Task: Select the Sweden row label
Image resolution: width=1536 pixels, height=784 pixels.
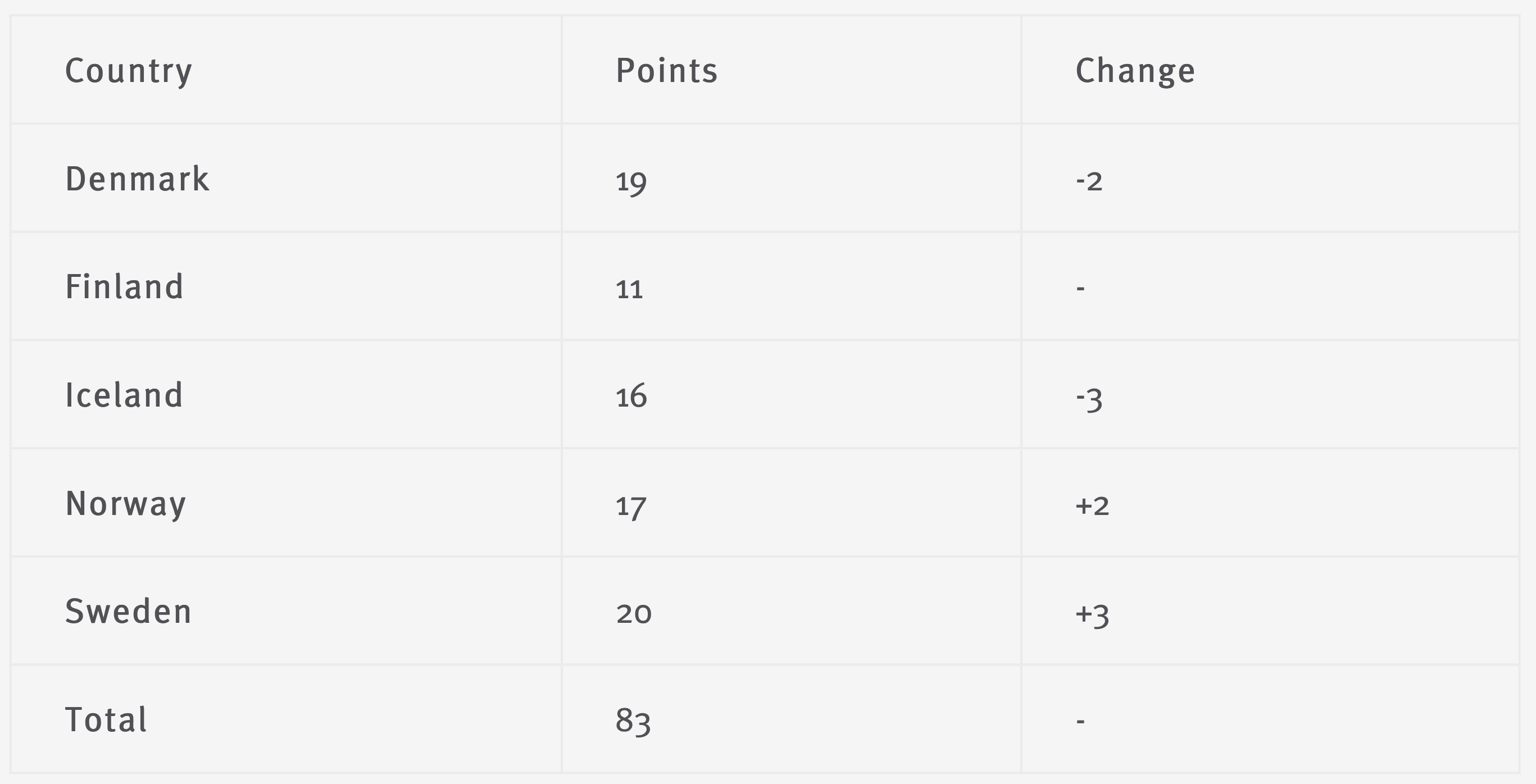Action: pyautogui.click(x=128, y=612)
